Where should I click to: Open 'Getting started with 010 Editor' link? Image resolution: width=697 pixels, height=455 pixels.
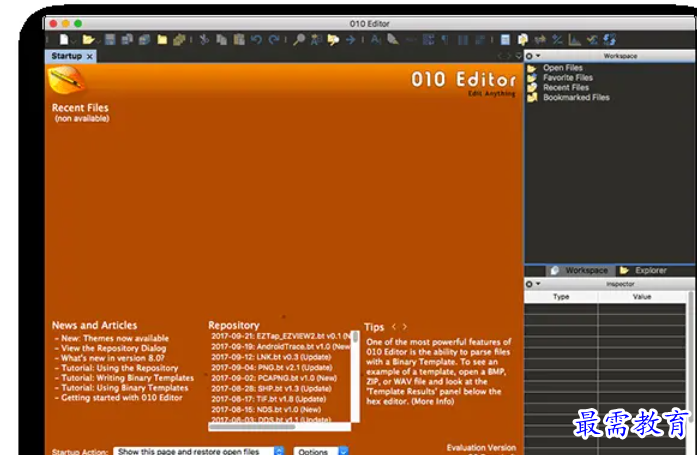tap(121, 397)
